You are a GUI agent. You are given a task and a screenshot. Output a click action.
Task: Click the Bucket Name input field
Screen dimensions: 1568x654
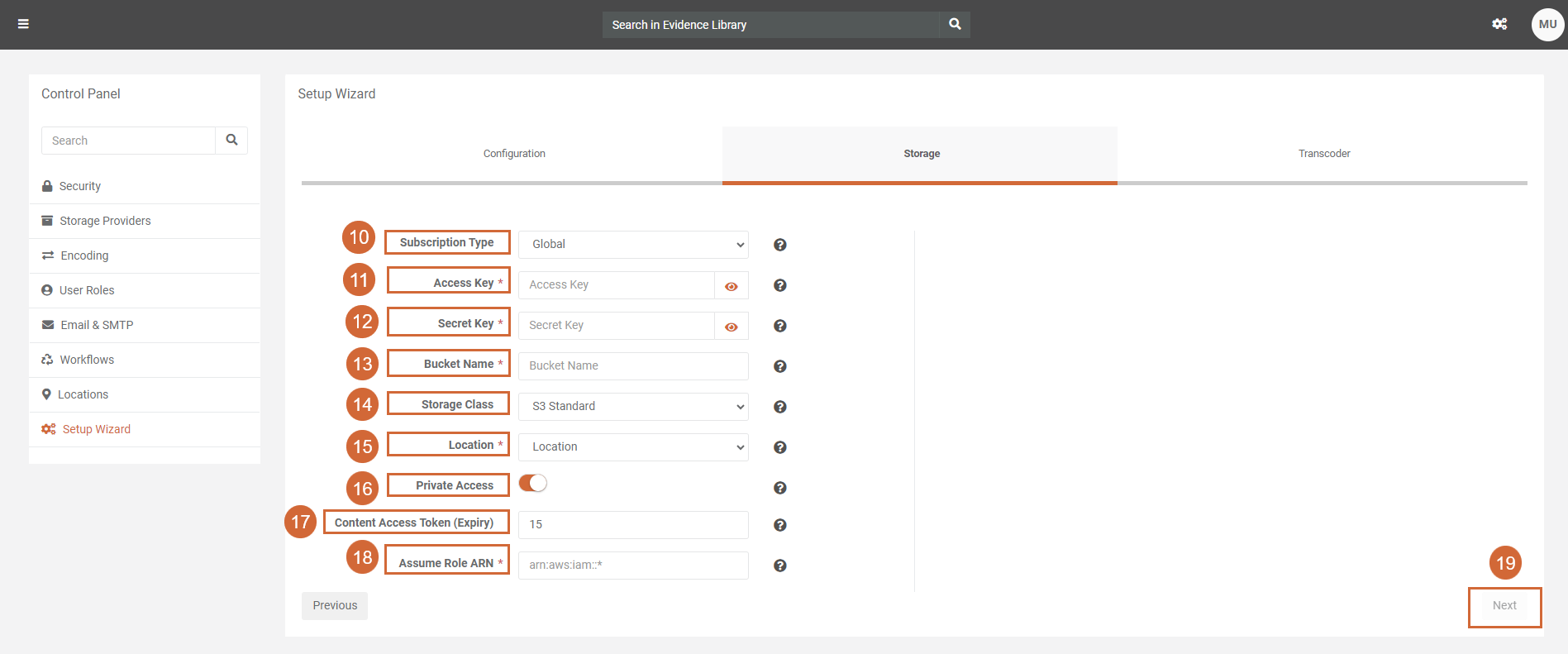click(x=633, y=366)
